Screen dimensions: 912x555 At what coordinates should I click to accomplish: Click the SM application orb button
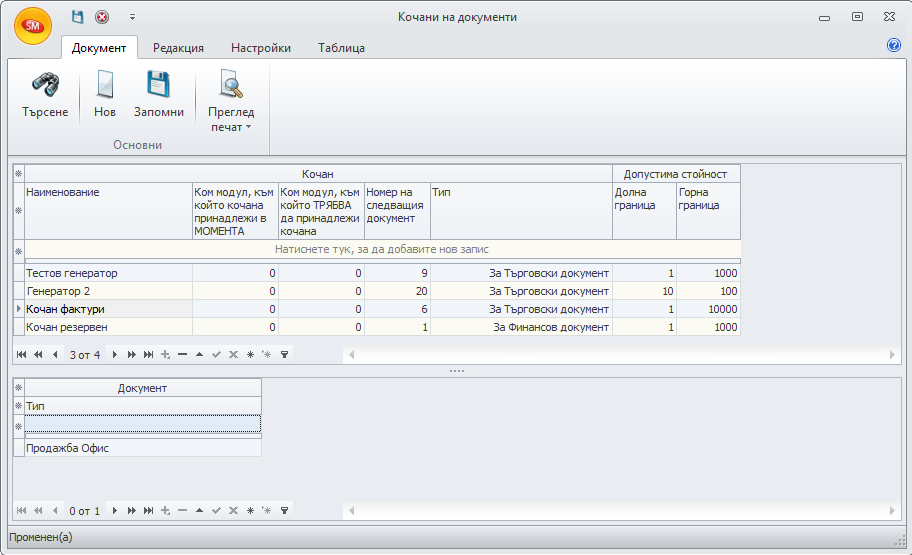pyautogui.click(x=33, y=26)
